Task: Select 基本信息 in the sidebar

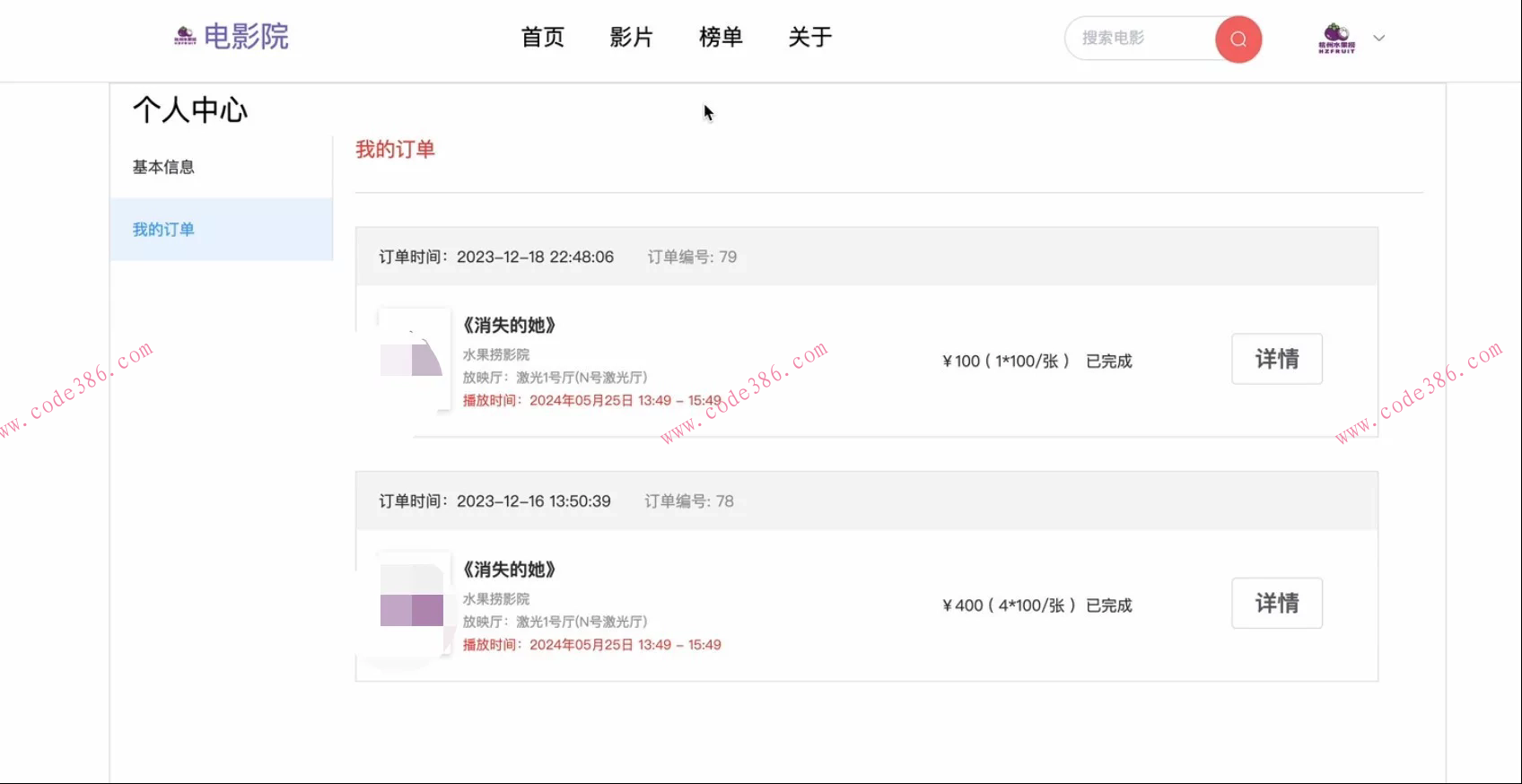Action: click(163, 167)
